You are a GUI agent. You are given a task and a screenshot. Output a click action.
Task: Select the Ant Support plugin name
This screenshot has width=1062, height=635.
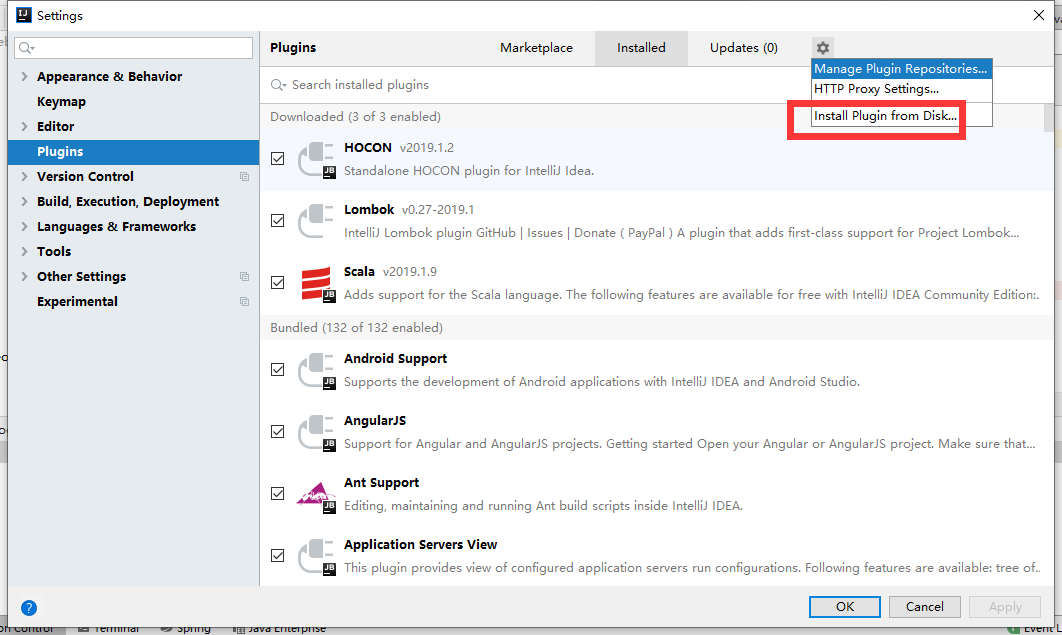click(x=381, y=483)
